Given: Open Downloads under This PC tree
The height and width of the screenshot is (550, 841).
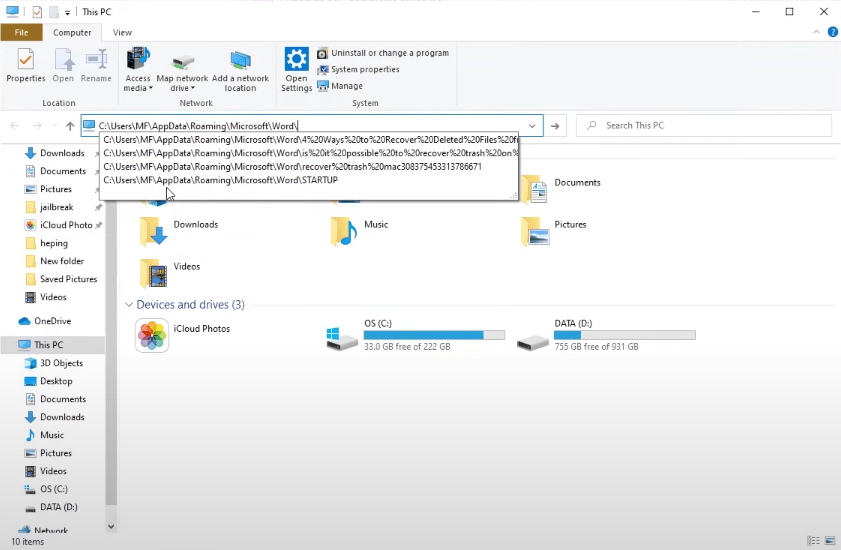Looking at the screenshot, I should (x=62, y=417).
